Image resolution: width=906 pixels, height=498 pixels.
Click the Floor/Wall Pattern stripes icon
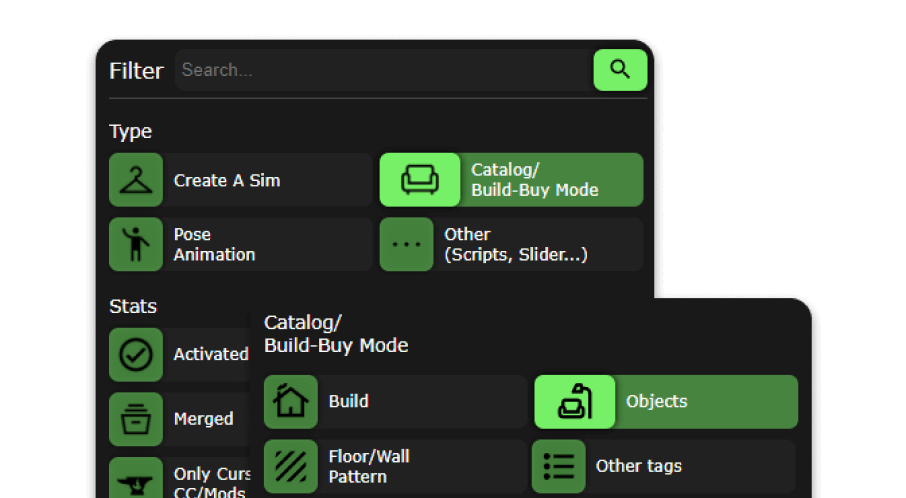(x=291, y=466)
